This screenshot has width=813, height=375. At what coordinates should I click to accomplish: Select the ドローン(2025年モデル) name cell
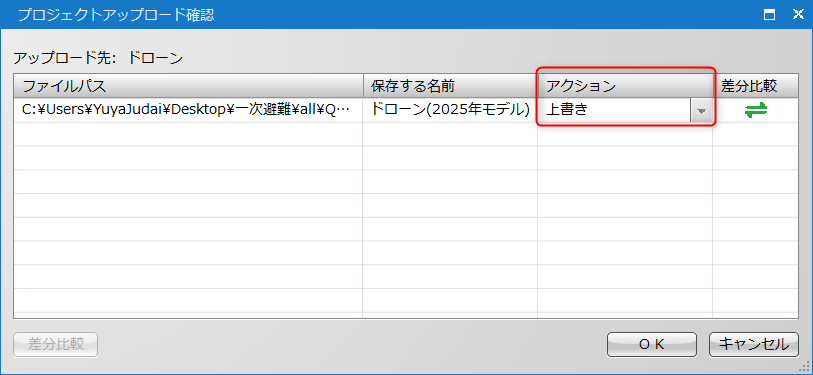tap(450, 110)
